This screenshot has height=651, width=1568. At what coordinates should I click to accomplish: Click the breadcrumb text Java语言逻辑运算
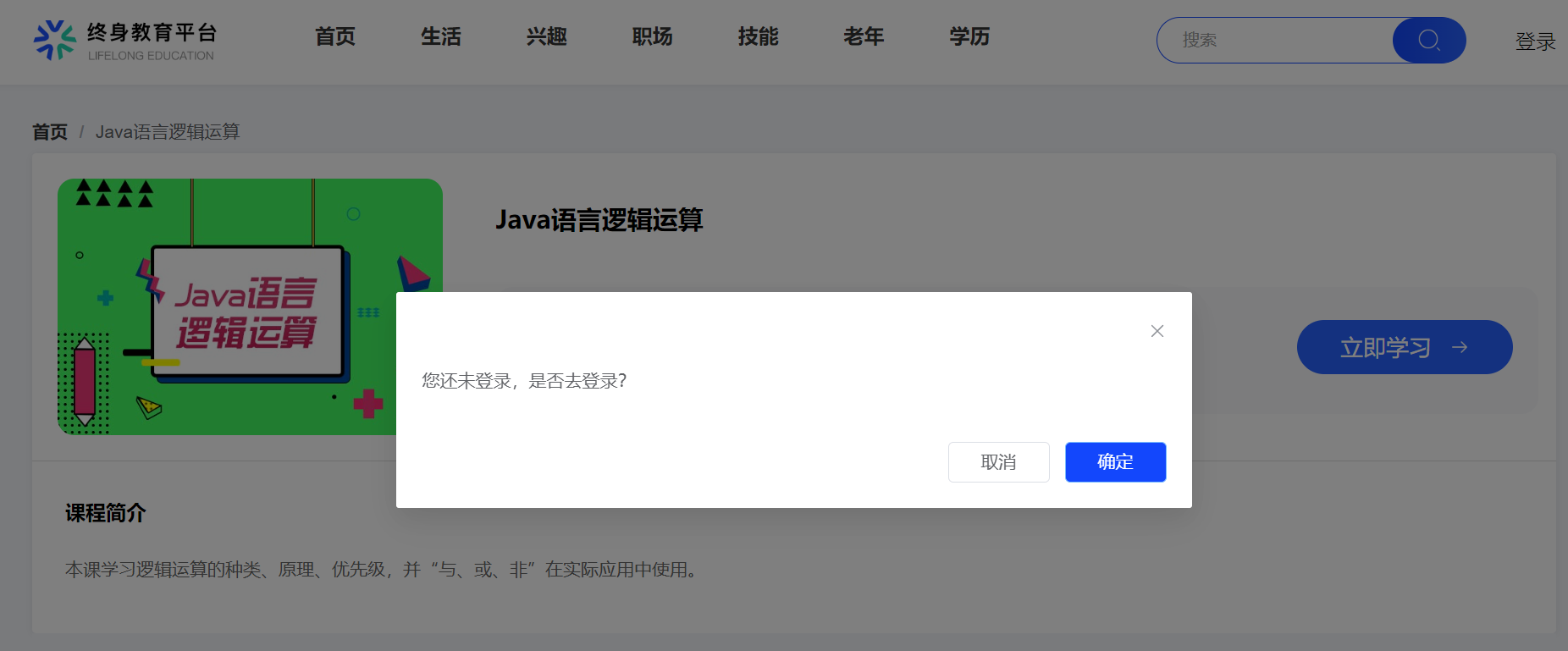point(168,132)
